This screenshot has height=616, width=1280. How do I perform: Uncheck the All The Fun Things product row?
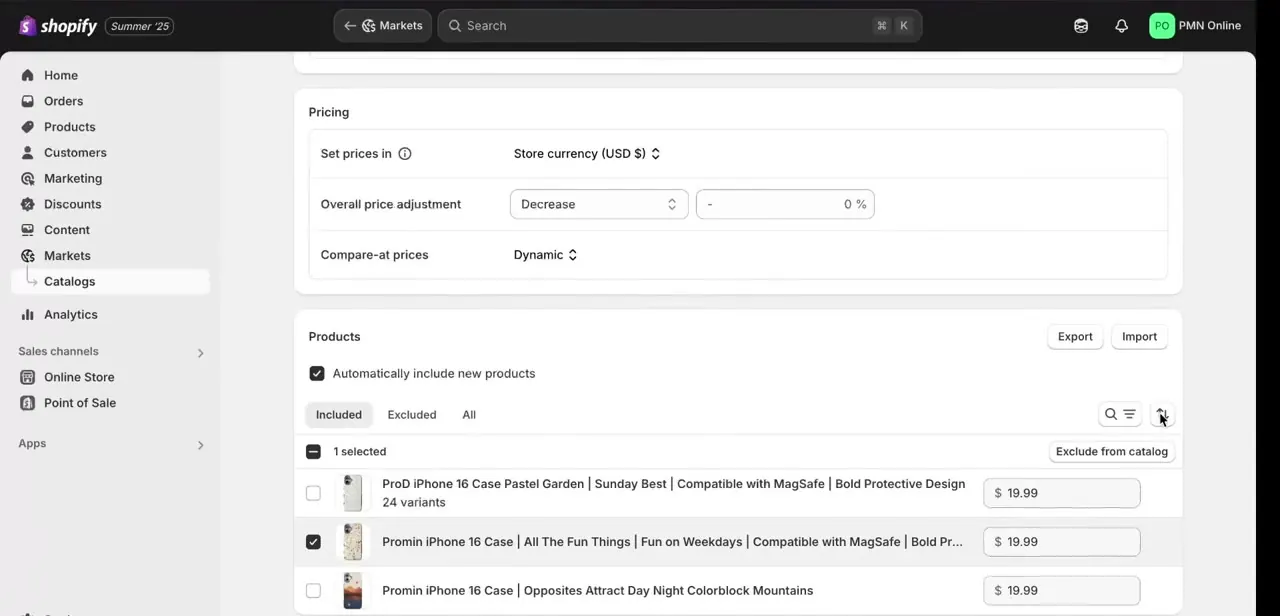click(313, 542)
